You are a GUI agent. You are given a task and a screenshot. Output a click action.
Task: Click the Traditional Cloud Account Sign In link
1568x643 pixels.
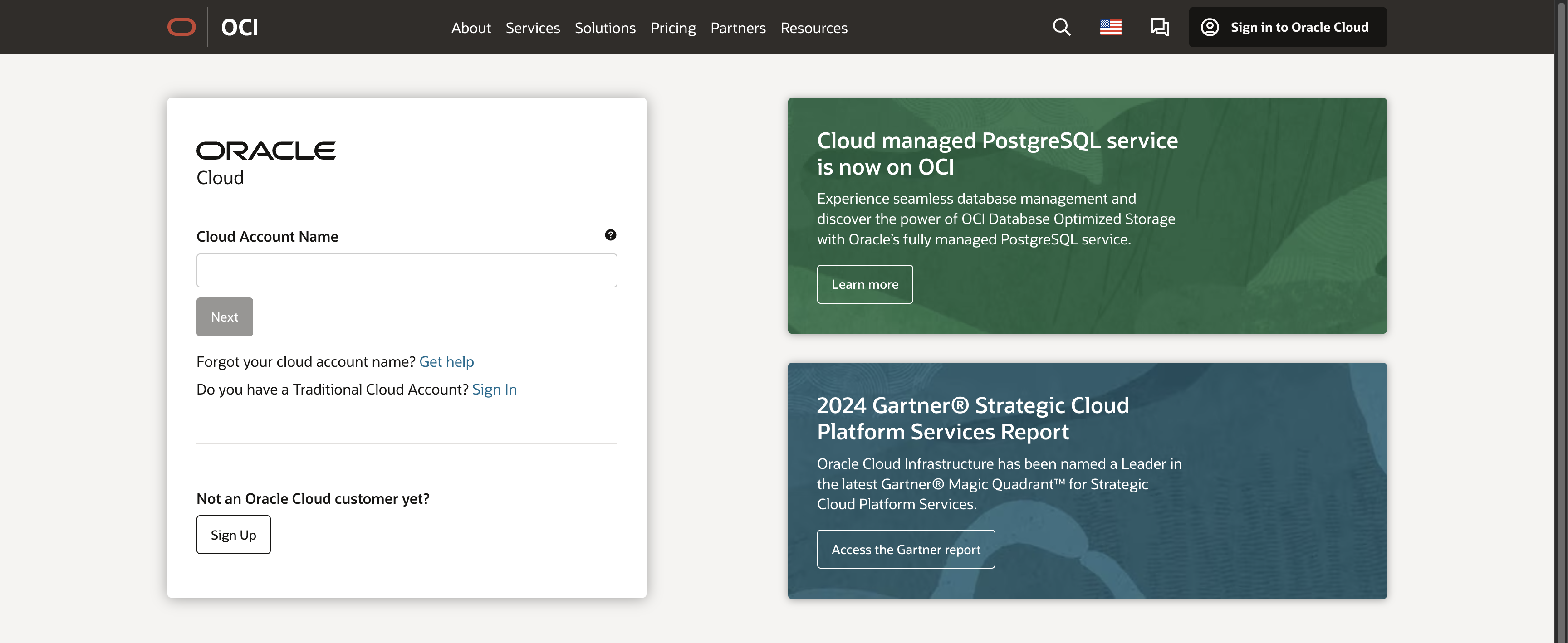(x=494, y=390)
